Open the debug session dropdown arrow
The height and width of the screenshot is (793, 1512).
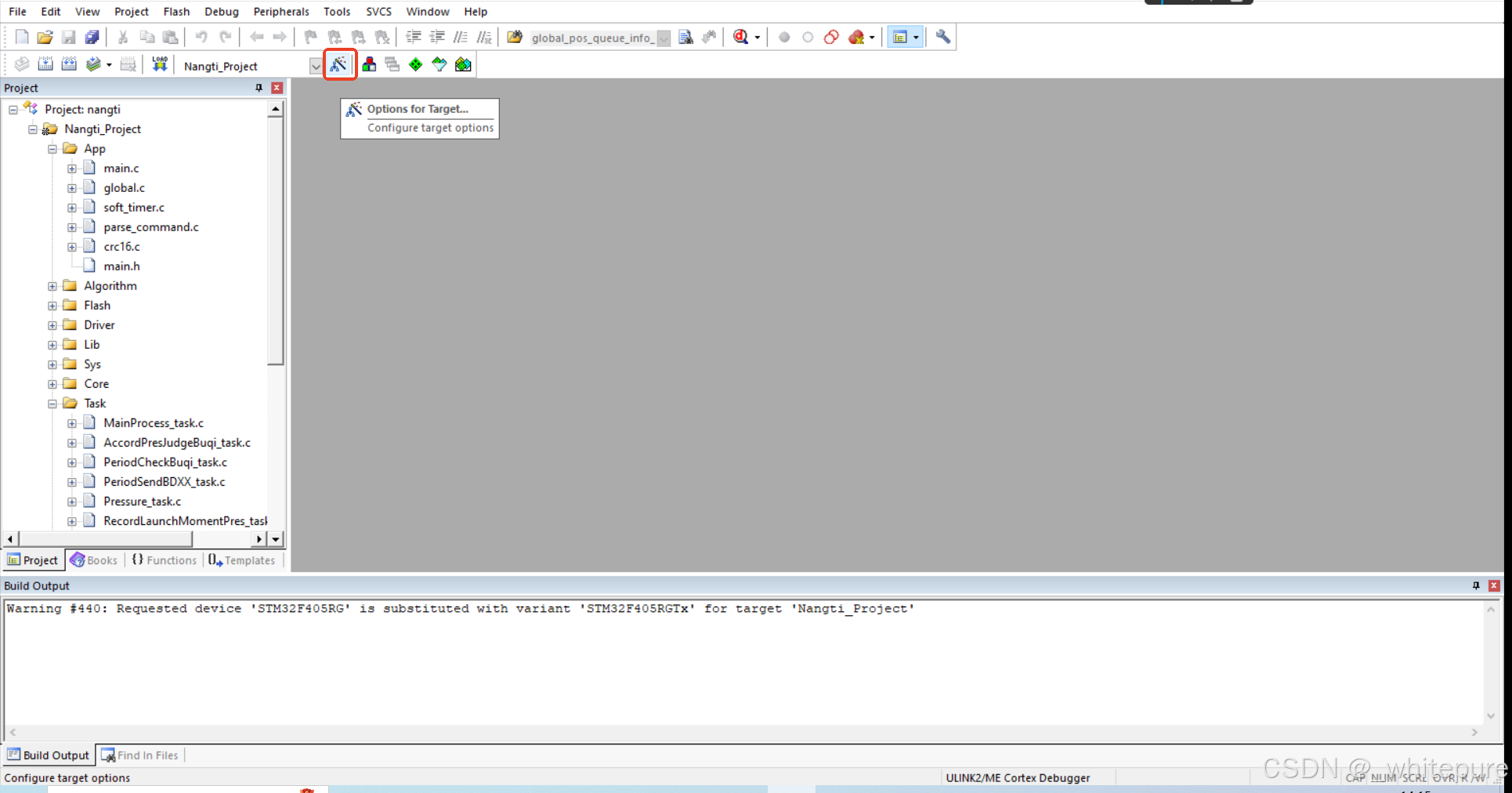coord(757,37)
